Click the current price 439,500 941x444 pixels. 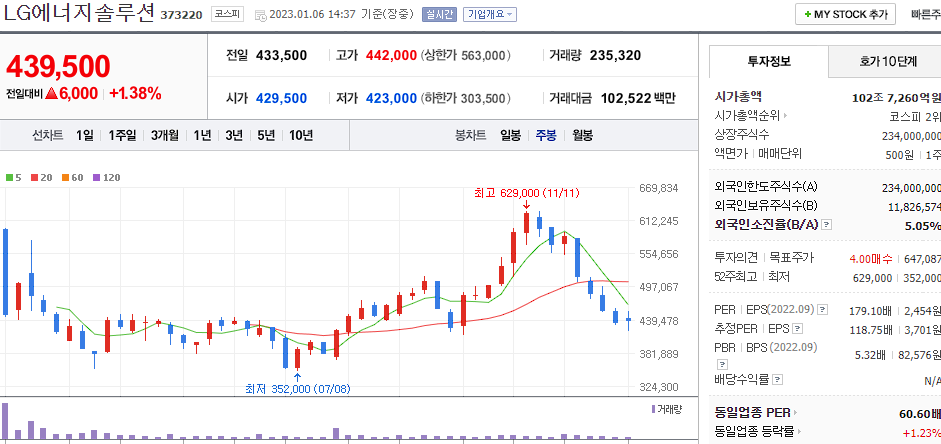click(58, 67)
